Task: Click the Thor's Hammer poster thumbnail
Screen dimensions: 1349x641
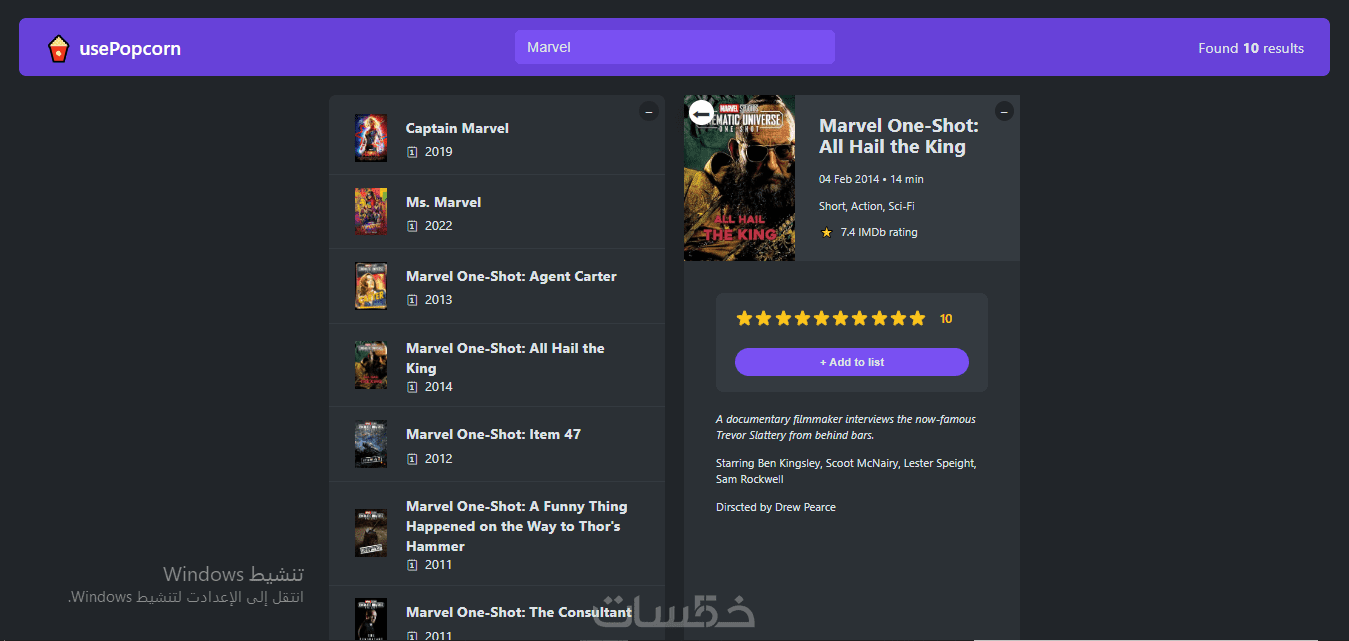Action: (x=371, y=533)
